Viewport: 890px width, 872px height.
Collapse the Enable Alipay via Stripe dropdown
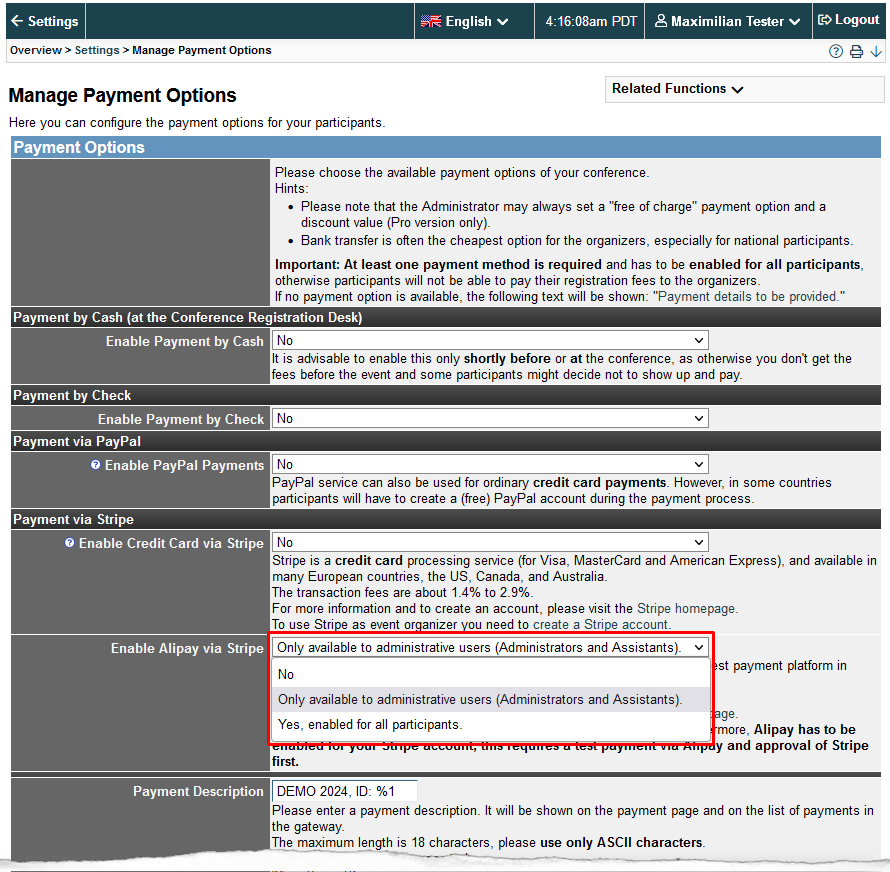490,648
